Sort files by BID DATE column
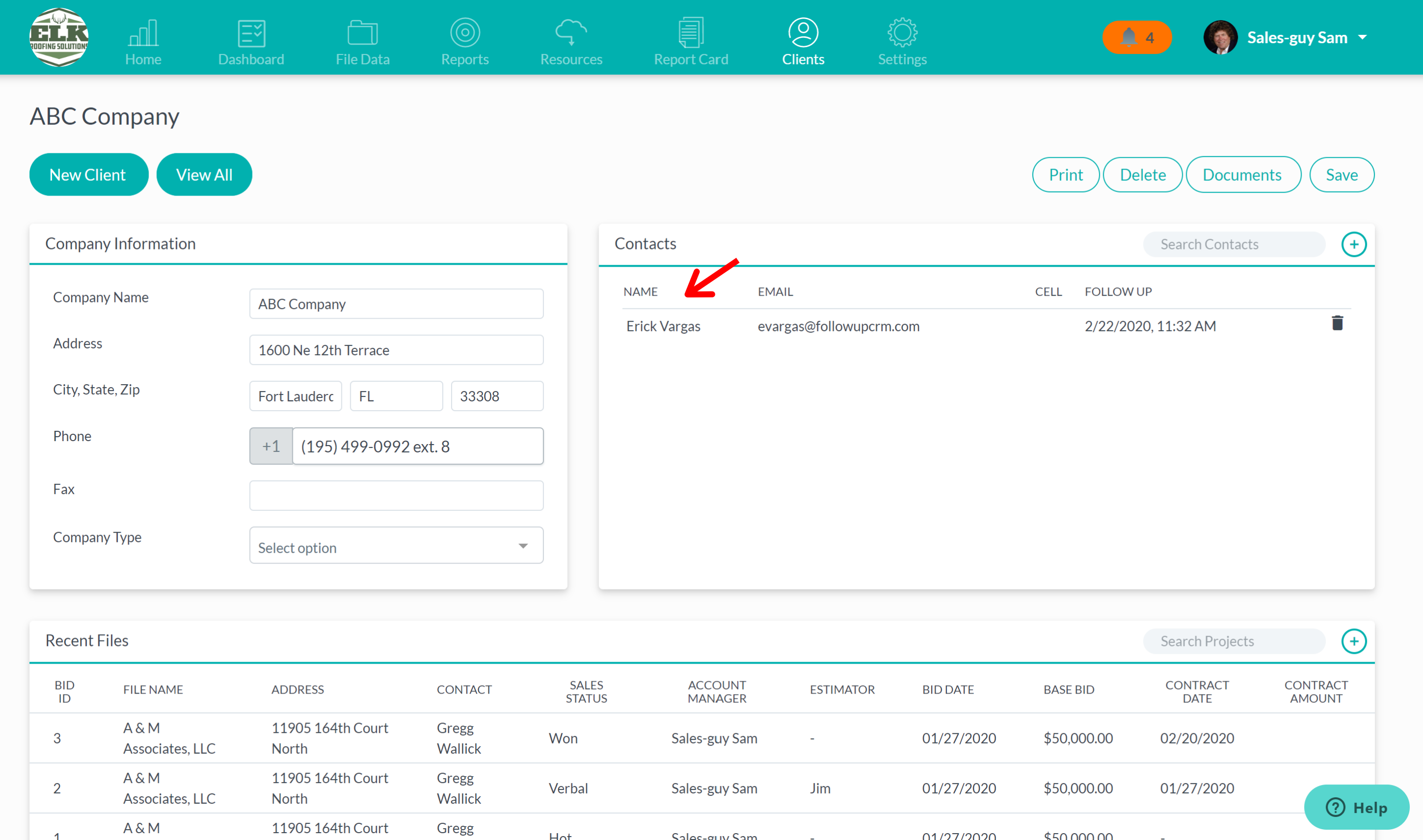The width and height of the screenshot is (1423, 840). pos(947,689)
